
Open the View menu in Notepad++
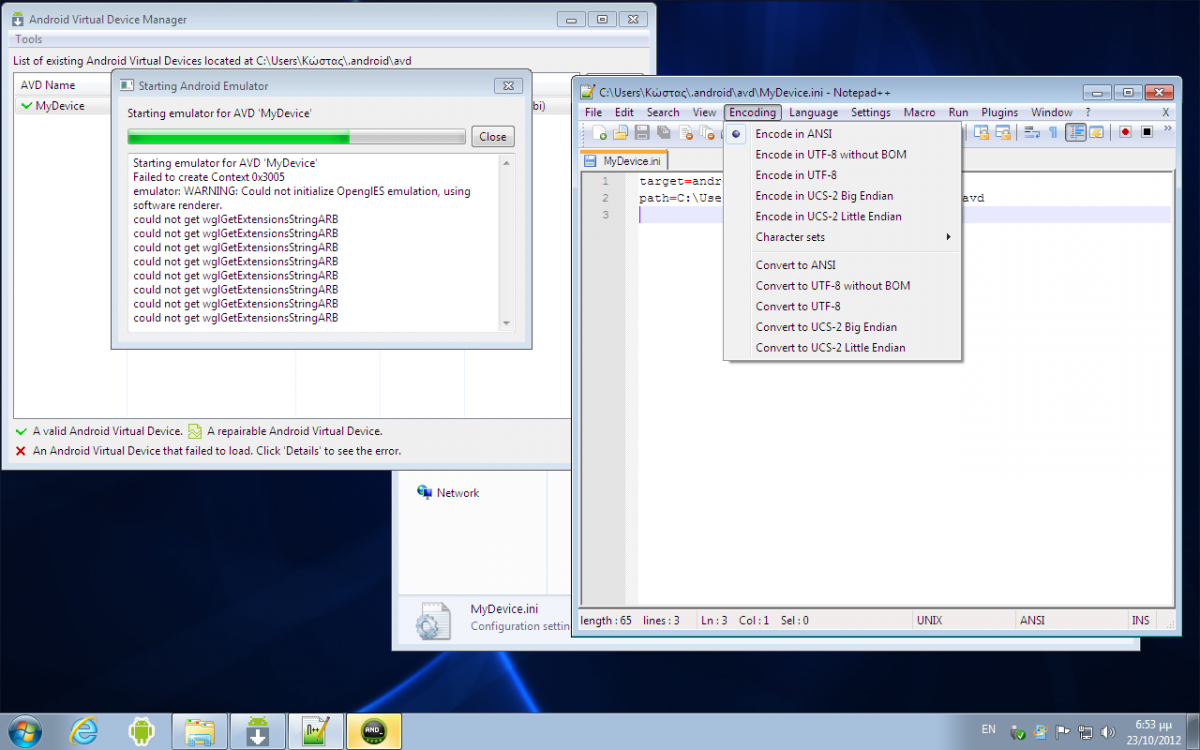tap(705, 113)
